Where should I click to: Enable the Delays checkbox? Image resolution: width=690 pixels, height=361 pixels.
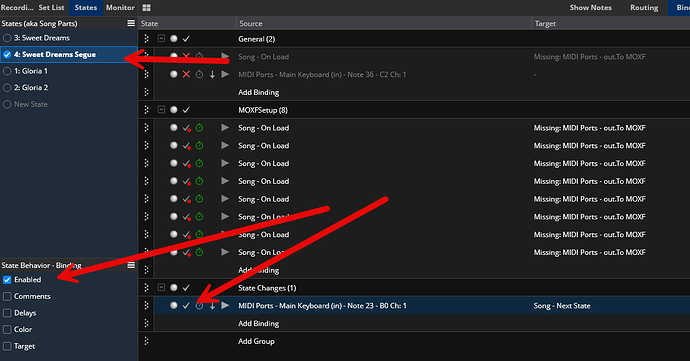(x=7, y=313)
